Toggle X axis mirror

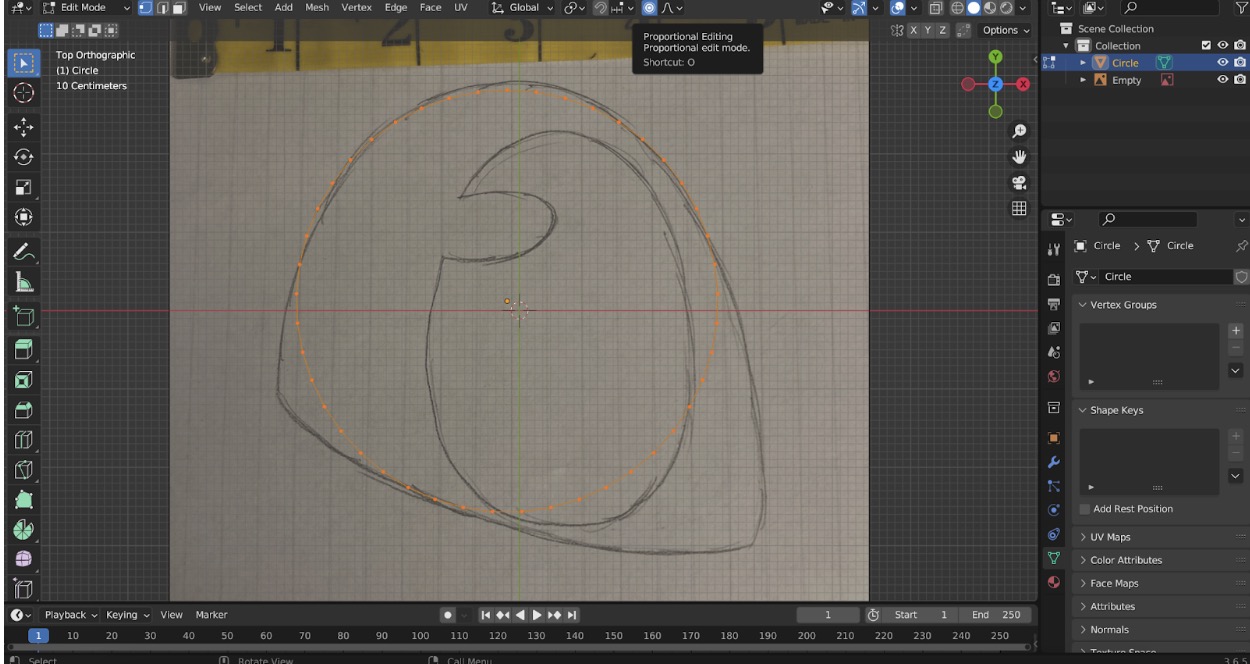(914, 30)
